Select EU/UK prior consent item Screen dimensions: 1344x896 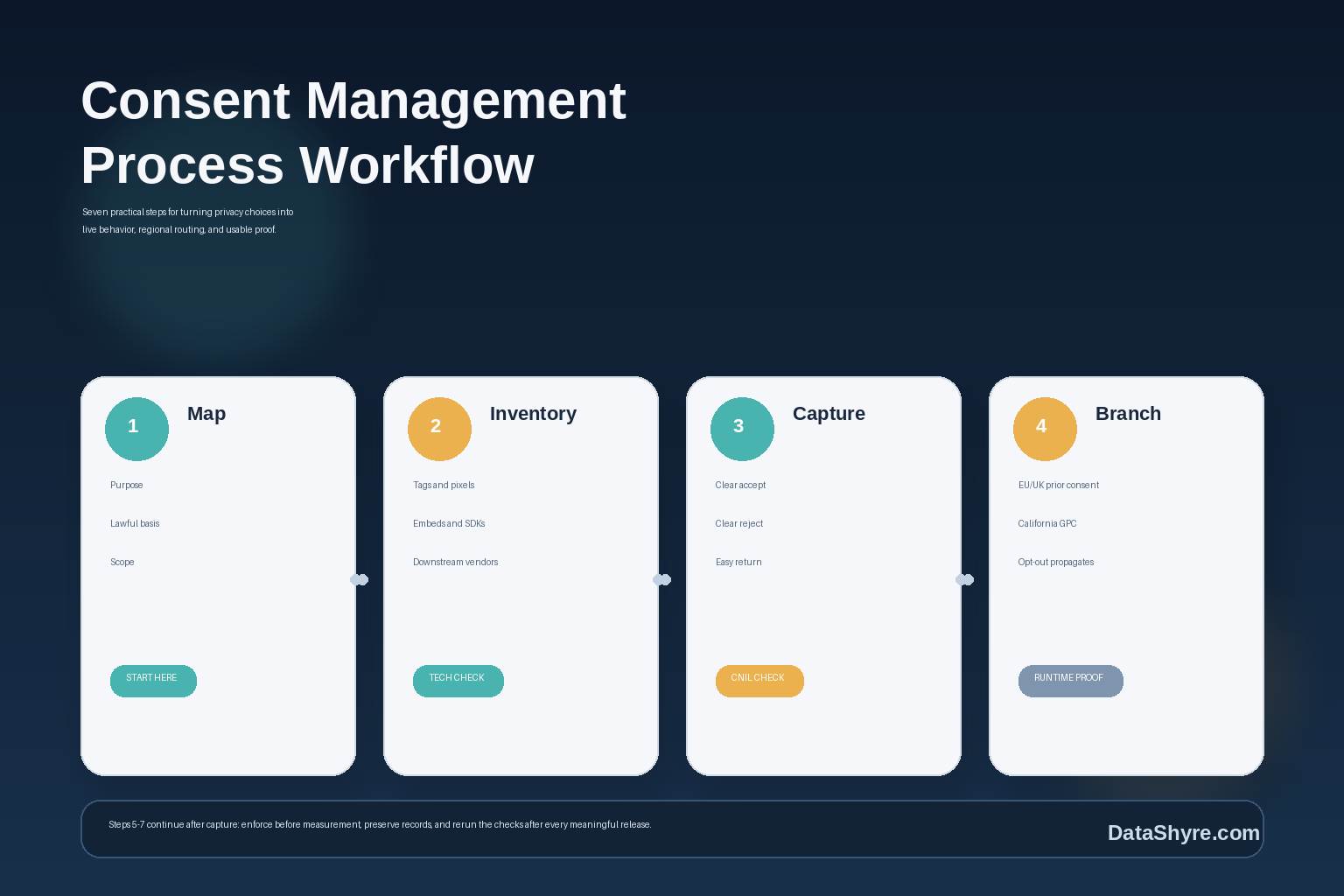pyautogui.click(x=1059, y=485)
